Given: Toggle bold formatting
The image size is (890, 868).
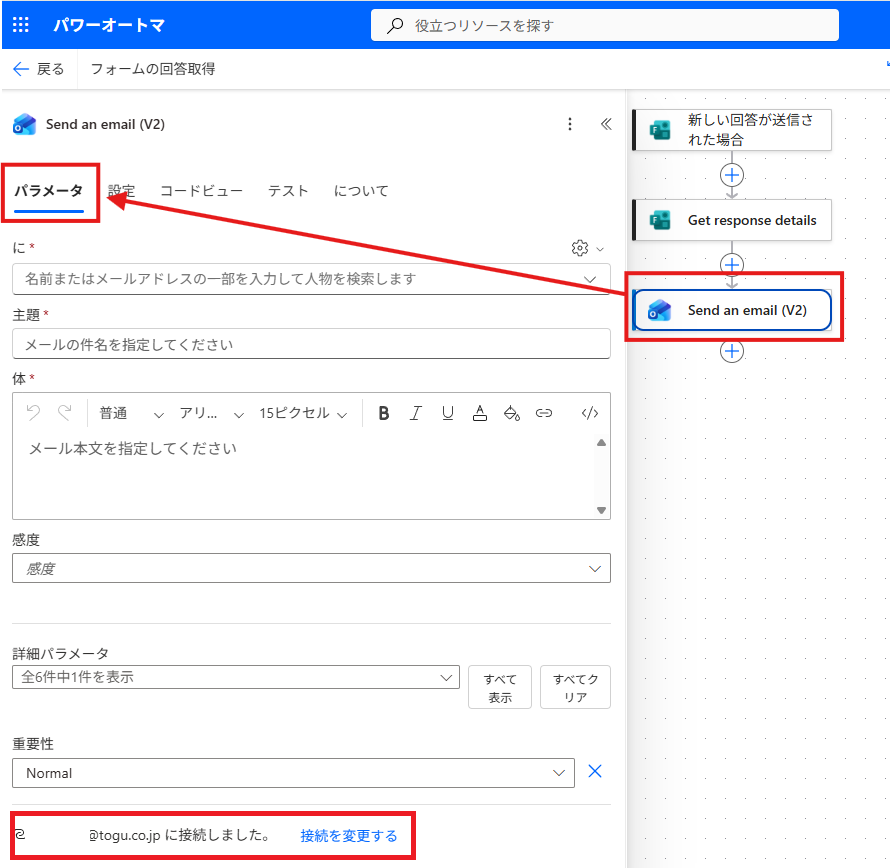Looking at the screenshot, I should [384, 413].
